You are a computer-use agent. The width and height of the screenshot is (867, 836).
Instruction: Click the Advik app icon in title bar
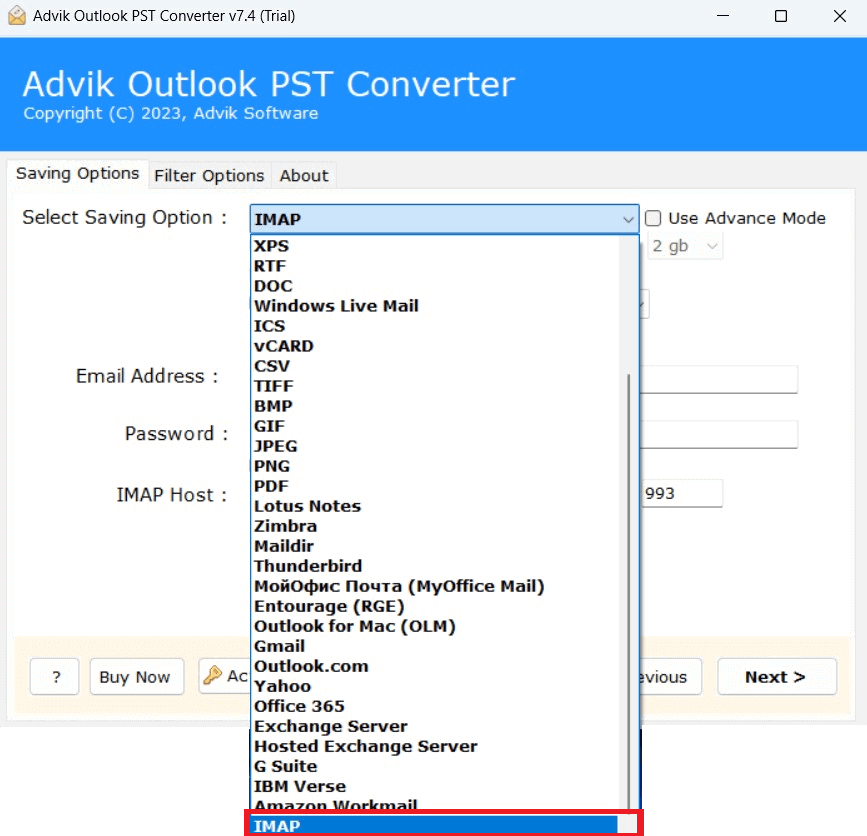pyautogui.click(x=17, y=15)
